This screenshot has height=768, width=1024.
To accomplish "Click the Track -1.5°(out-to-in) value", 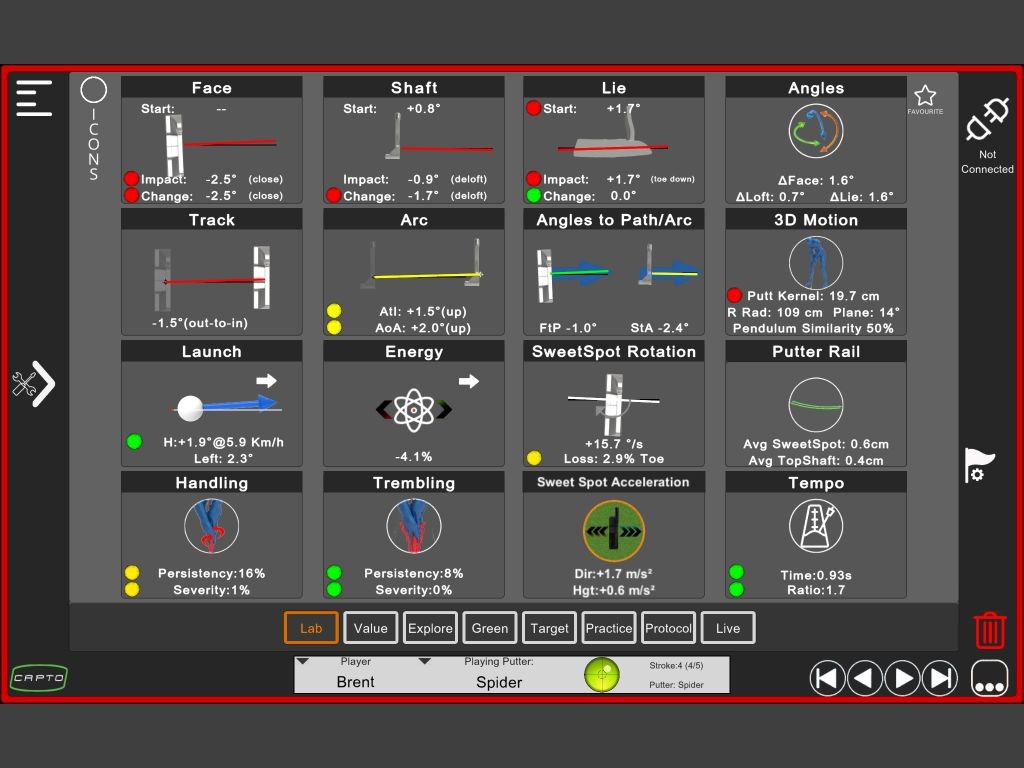I will 199,323.
